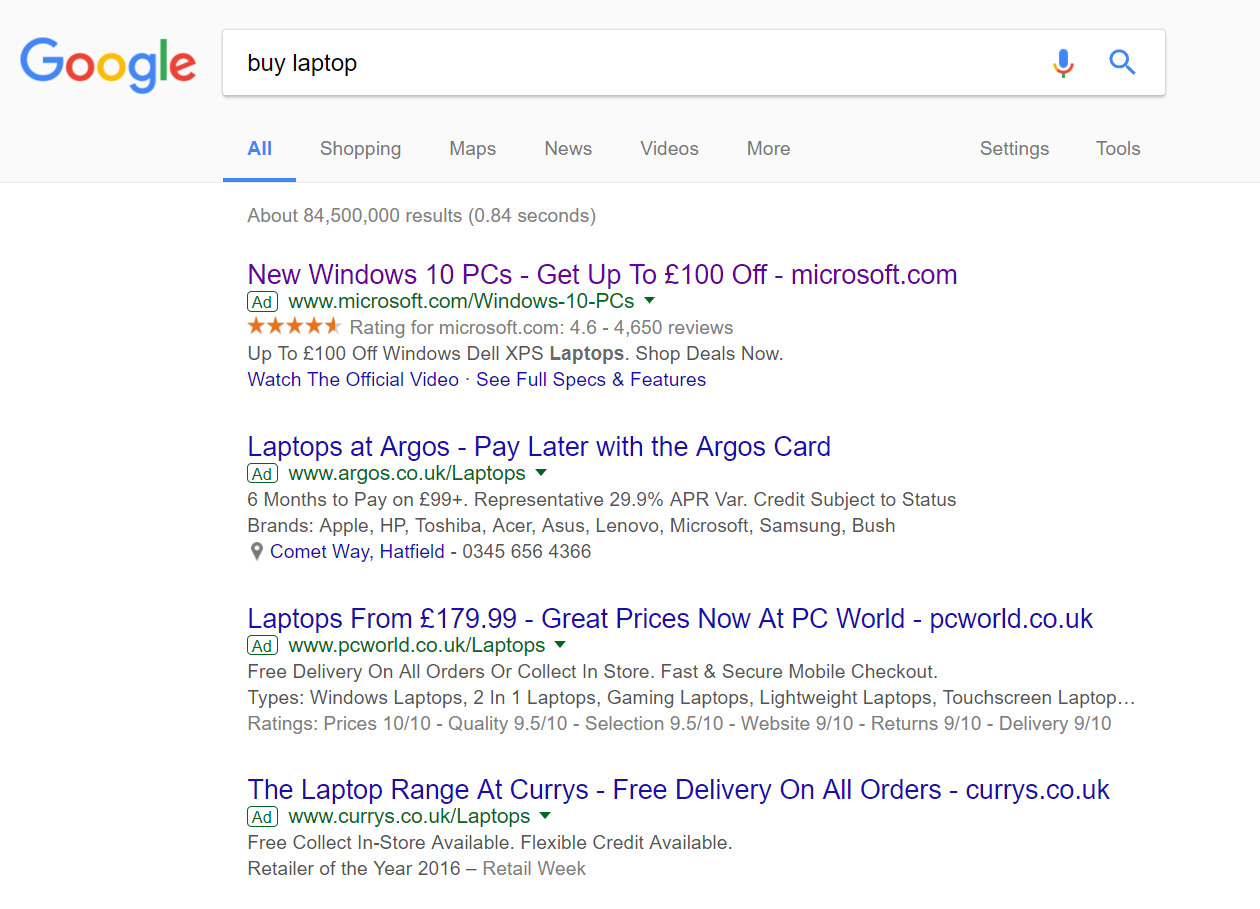Click the 'Ratings: Prices 10/10' line
This screenshot has width=1260, height=909.
[679, 724]
